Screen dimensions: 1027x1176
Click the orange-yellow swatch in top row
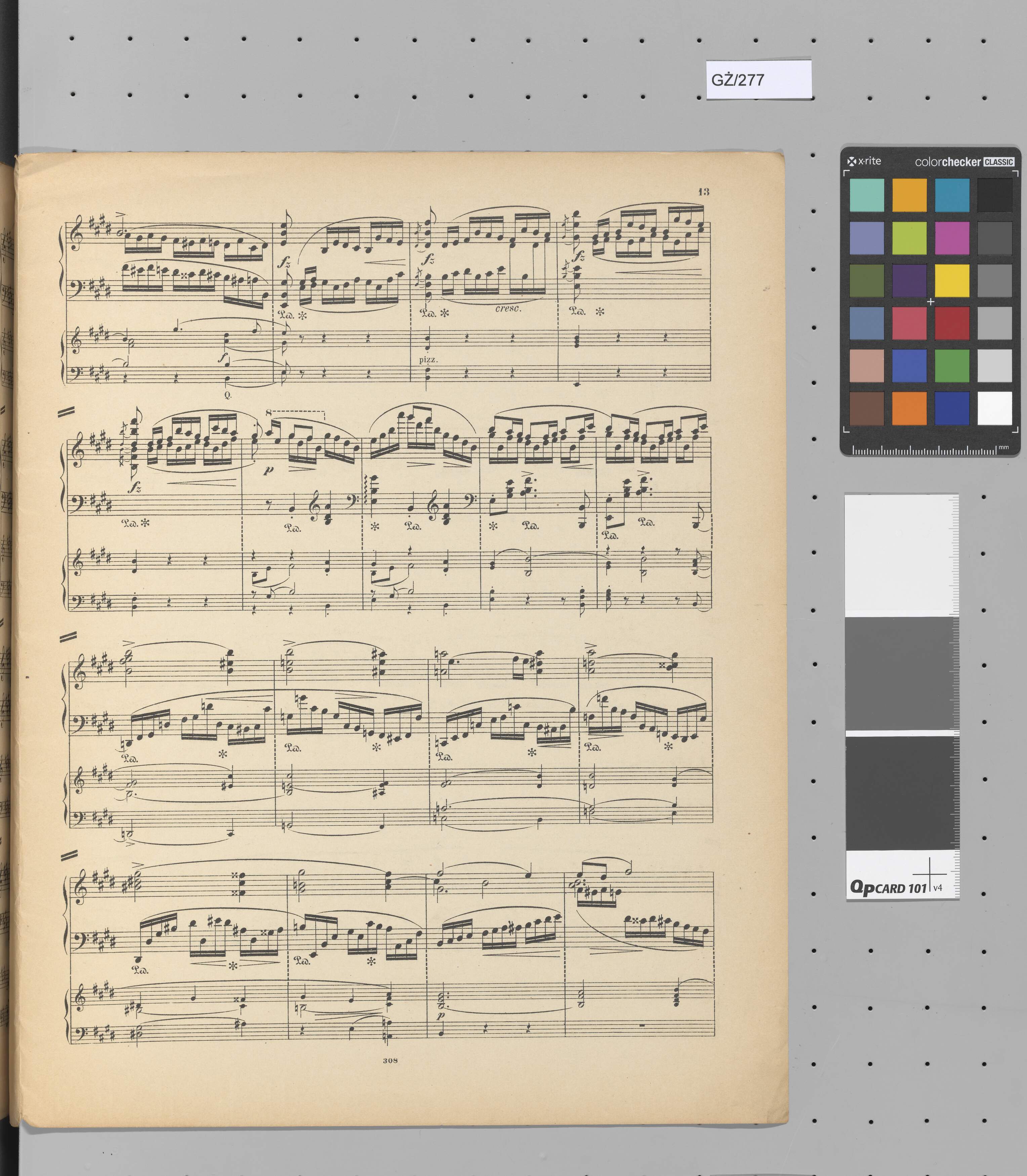909,195
